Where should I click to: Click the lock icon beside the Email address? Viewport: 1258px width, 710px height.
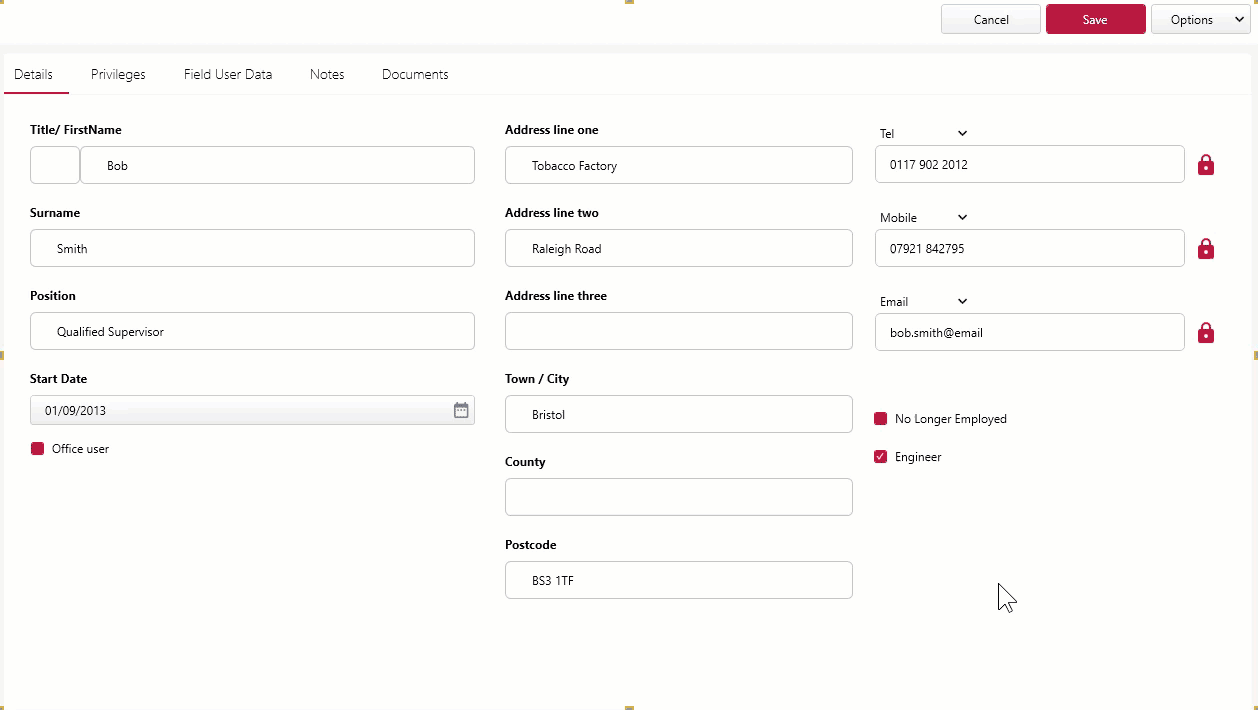[1205, 332]
